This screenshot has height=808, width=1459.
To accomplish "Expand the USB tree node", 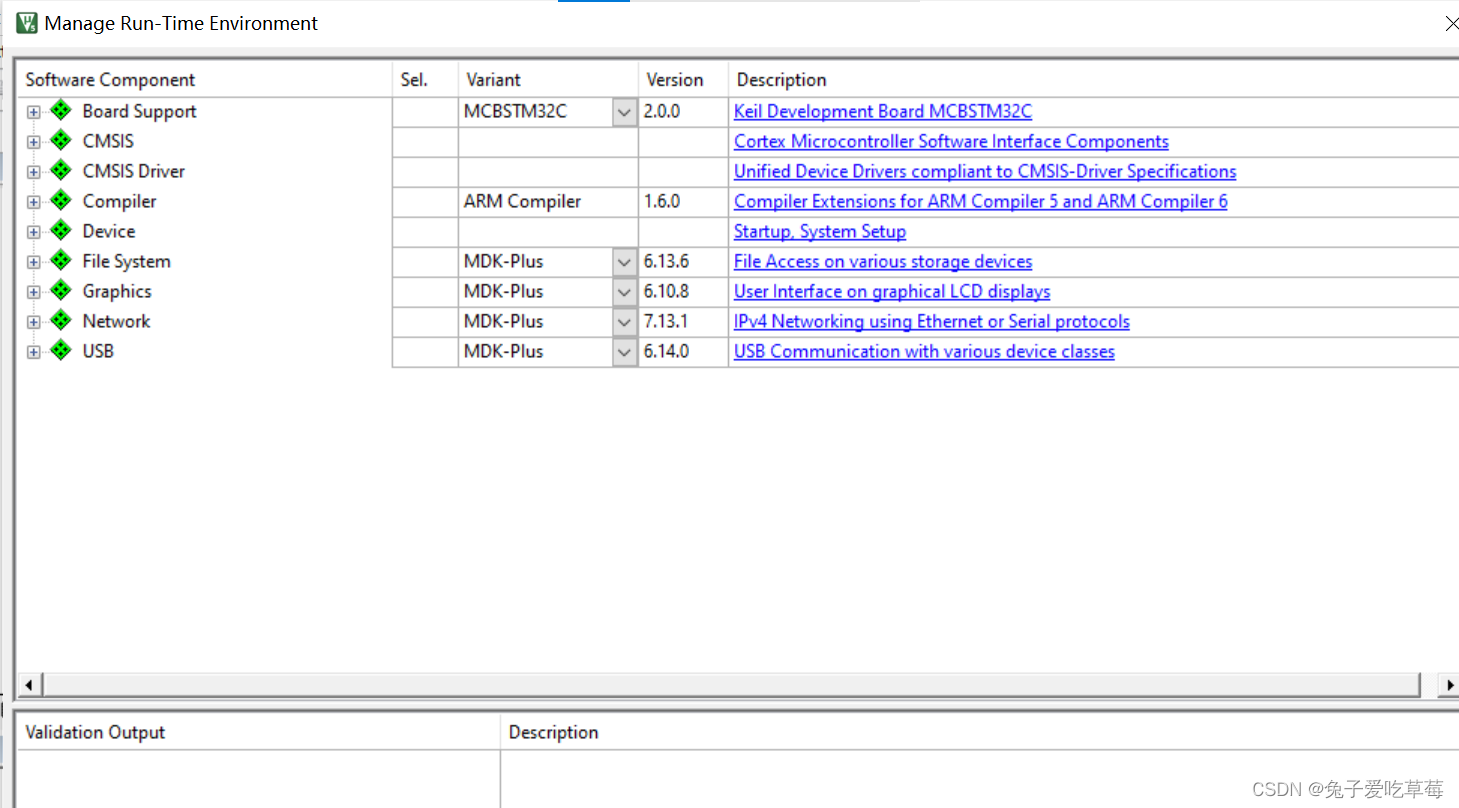I will pos(34,352).
